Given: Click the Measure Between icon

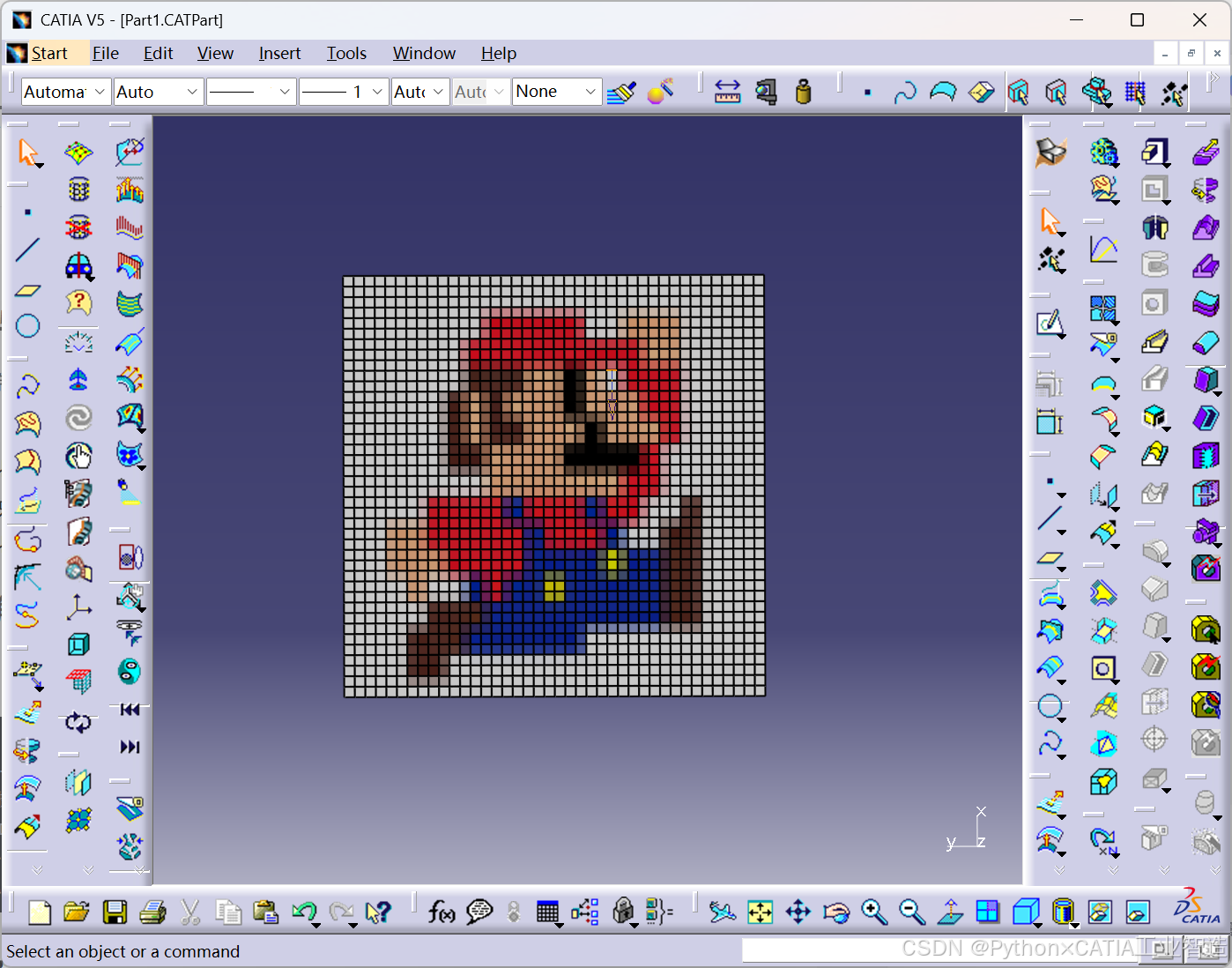Looking at the screenshot, I should click(727, 92).
